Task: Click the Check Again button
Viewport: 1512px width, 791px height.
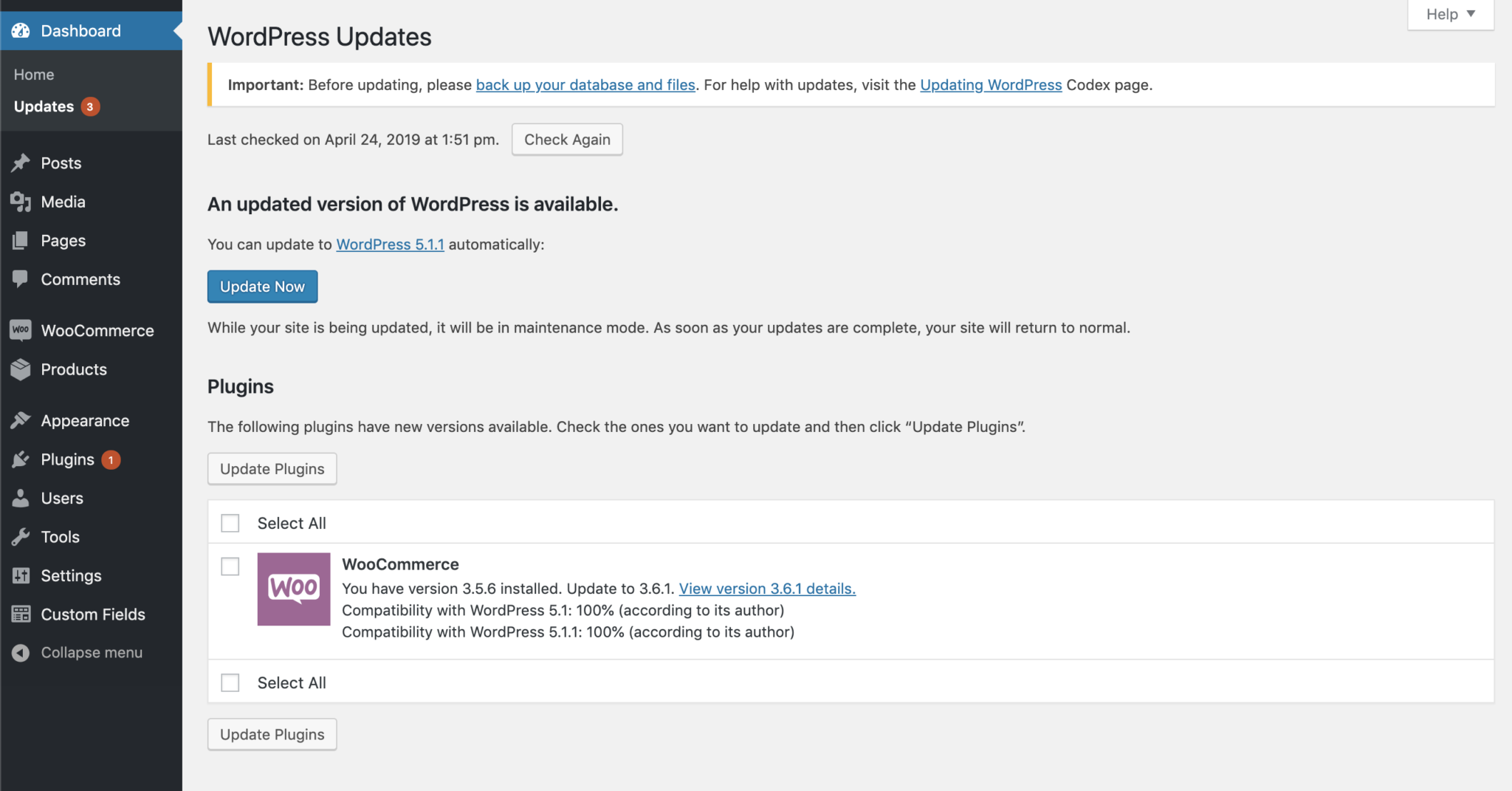Action: [x=567, y=140]
